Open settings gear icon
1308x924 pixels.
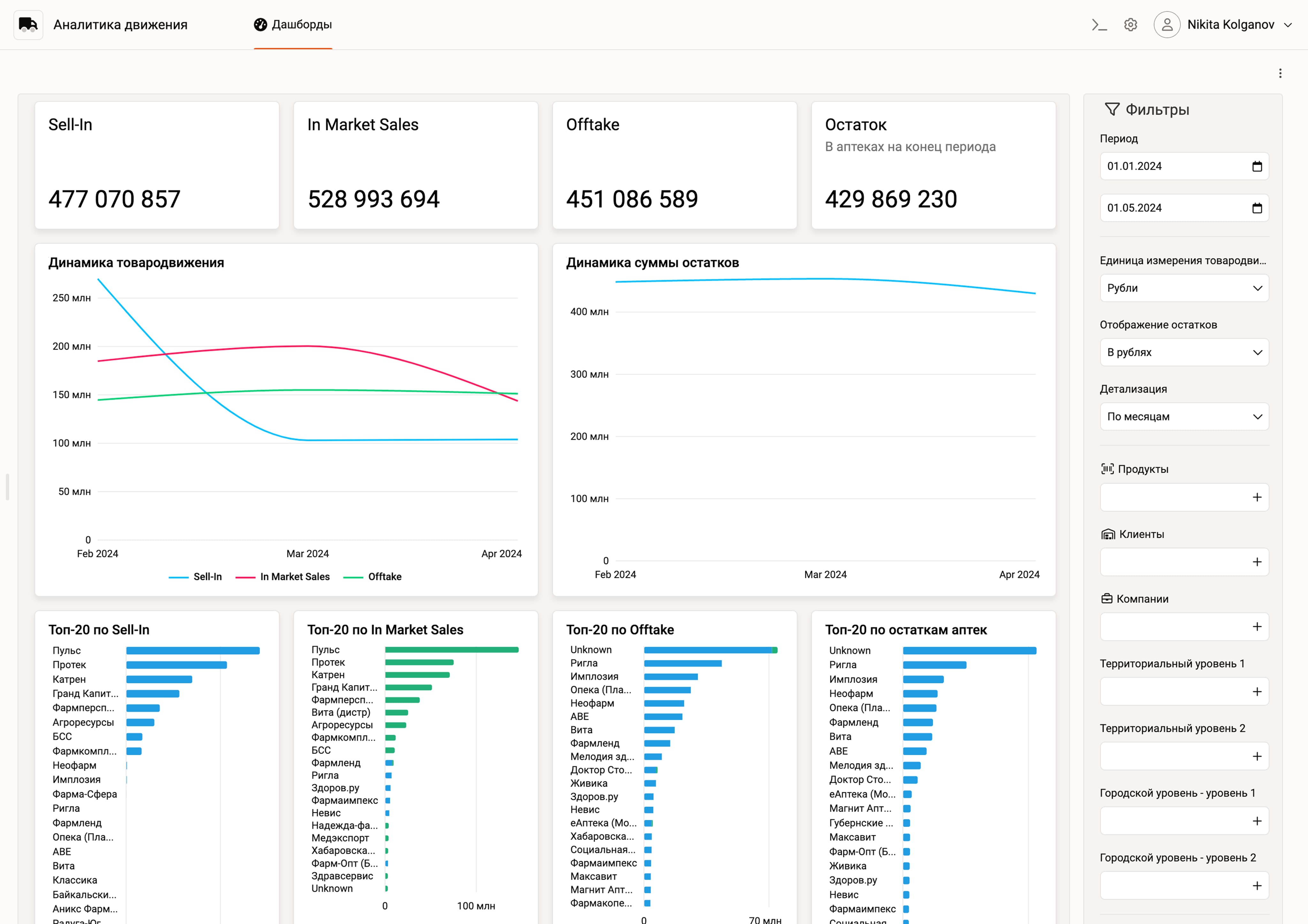1130,25
